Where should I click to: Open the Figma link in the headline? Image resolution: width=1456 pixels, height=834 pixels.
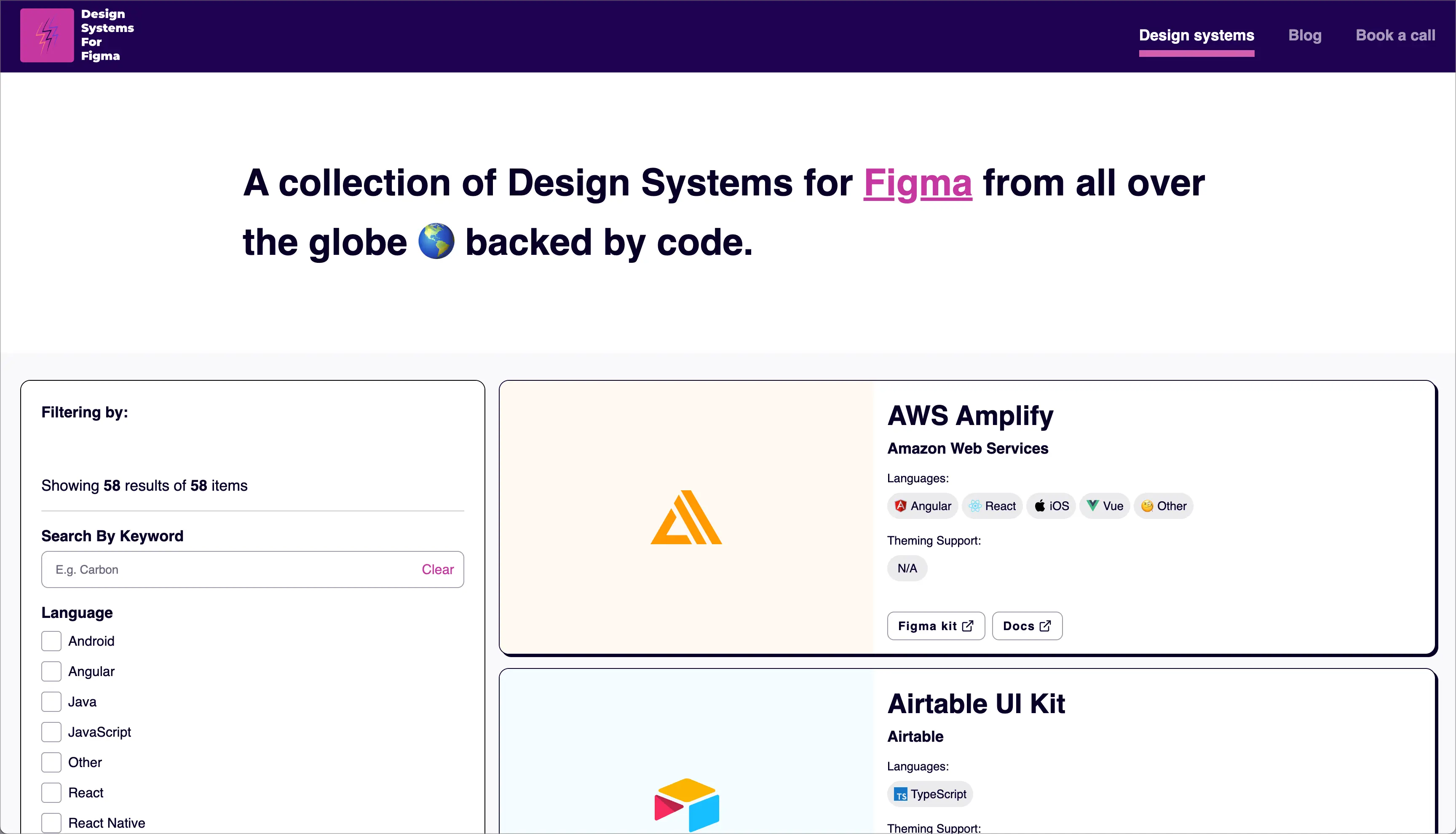point(918,183)
